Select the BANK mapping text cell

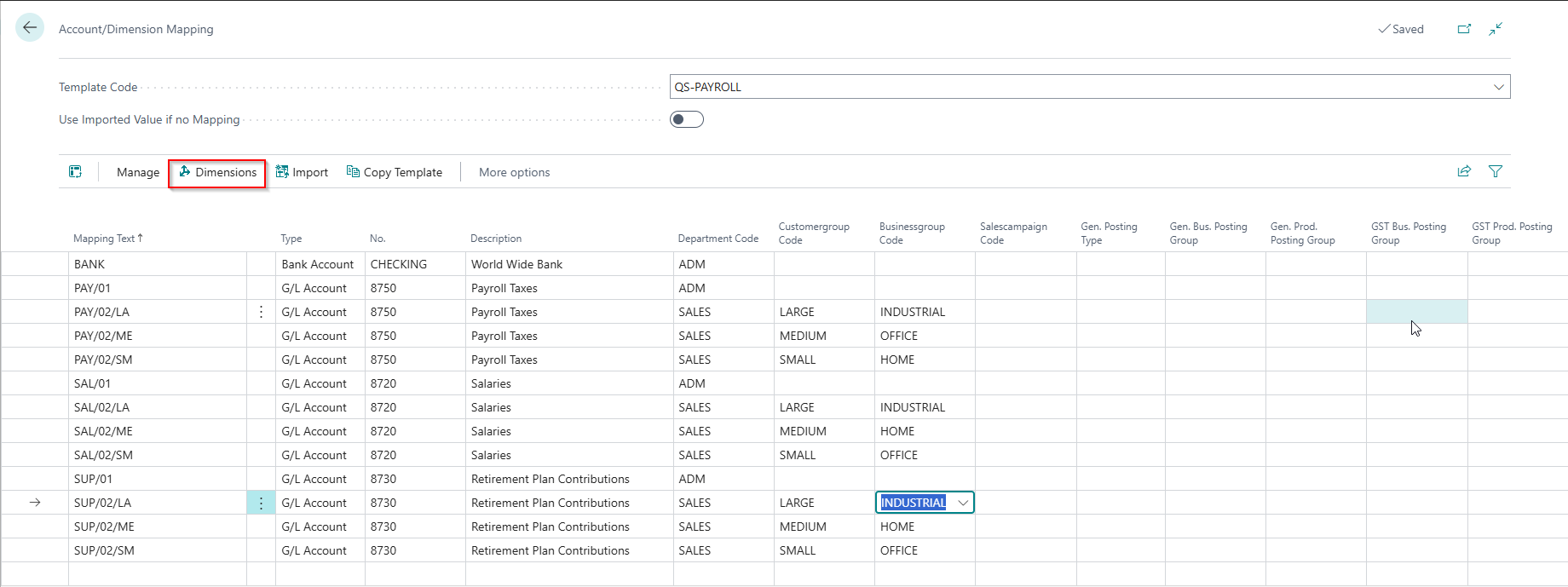point(157,264)
